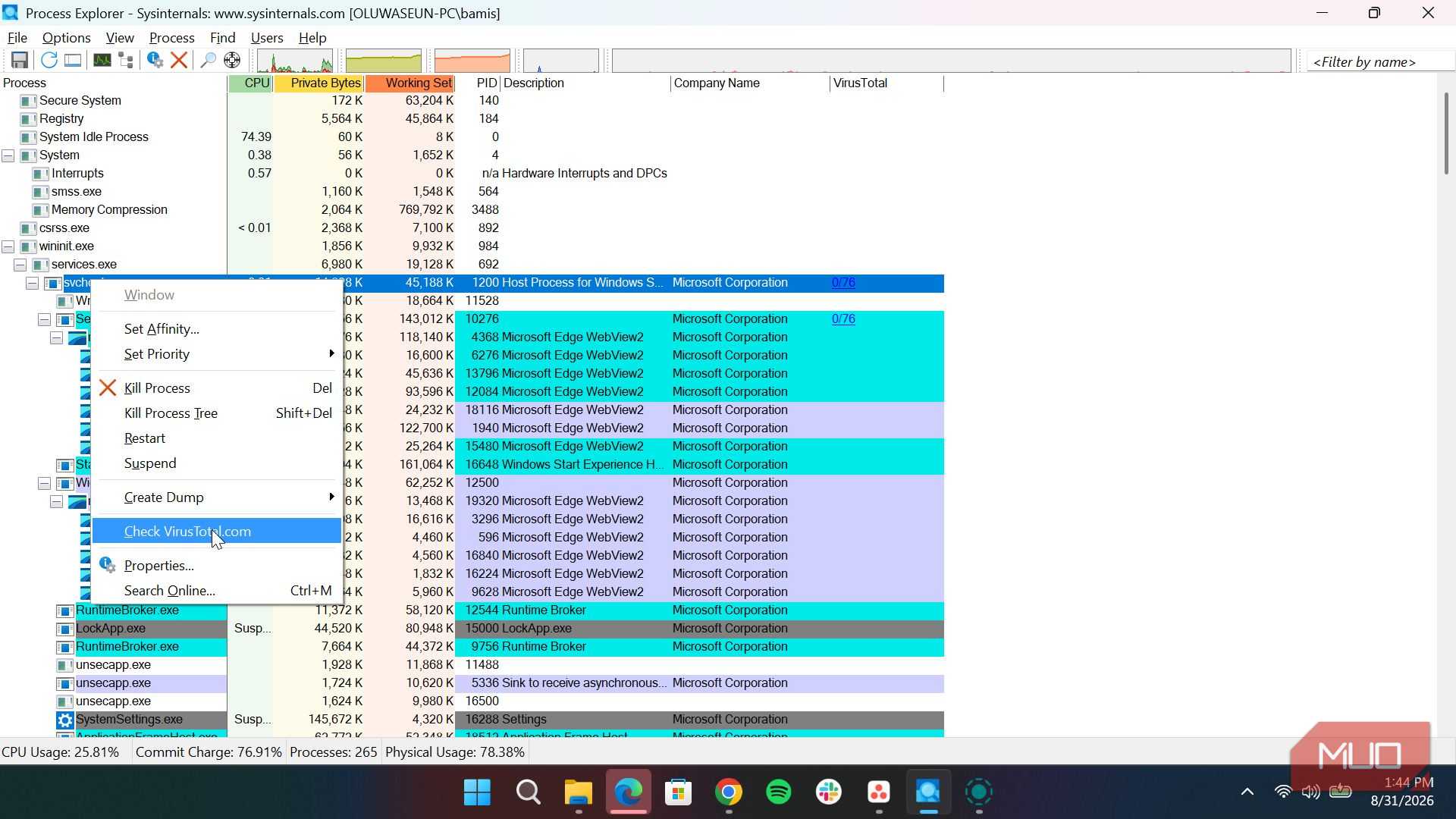Image resolution: width=1456 pixels, height=819 pixels.
Task: Open the 0/76 VirusTotal link for PID 10276
Action: (x=843, y=319)
